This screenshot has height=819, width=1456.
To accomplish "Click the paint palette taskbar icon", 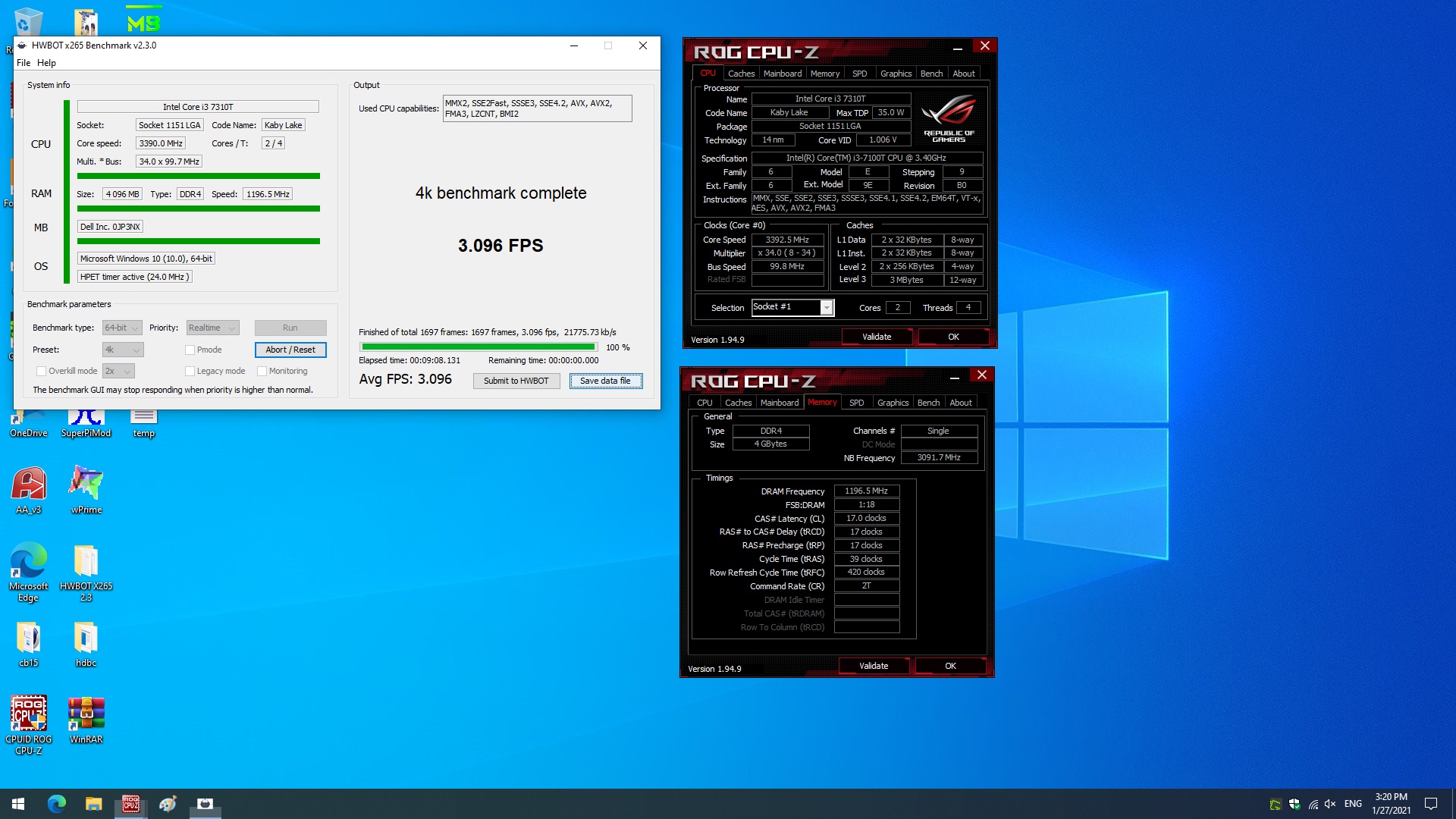I will click(x=168, y=804).
